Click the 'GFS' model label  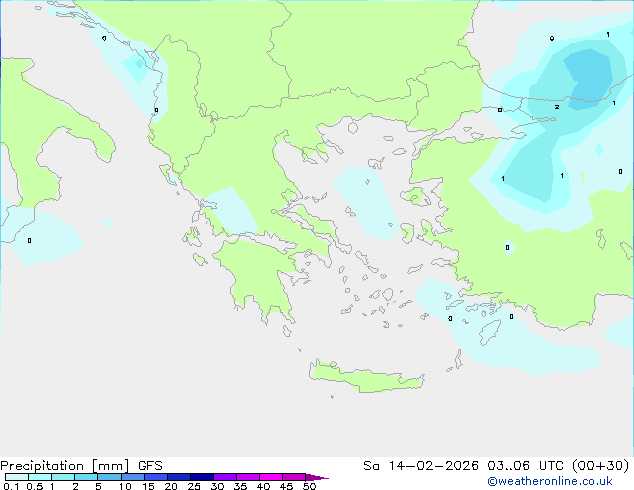[x=150, y=466]
